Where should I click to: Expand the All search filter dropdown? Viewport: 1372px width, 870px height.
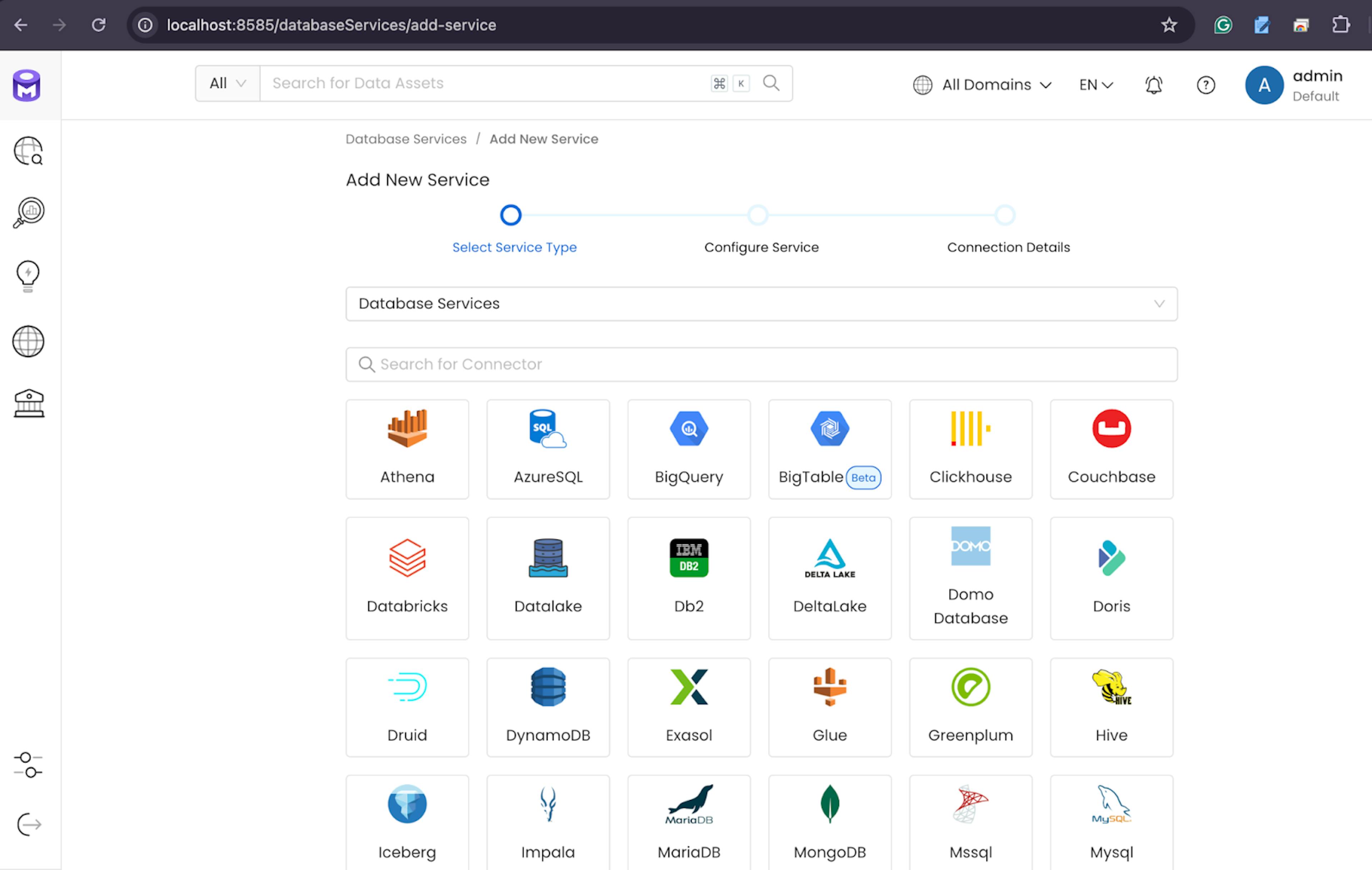[227, 83]
